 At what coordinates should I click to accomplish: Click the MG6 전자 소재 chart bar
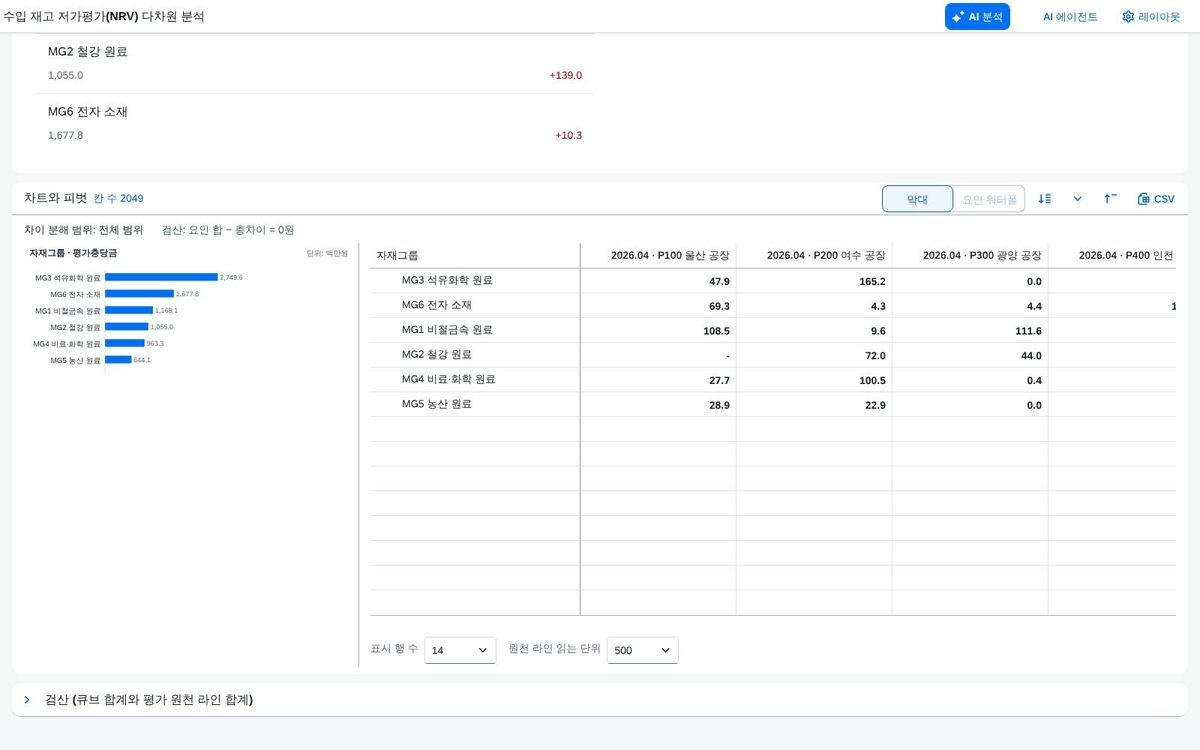pyautogui.click(x=139, y=294)
